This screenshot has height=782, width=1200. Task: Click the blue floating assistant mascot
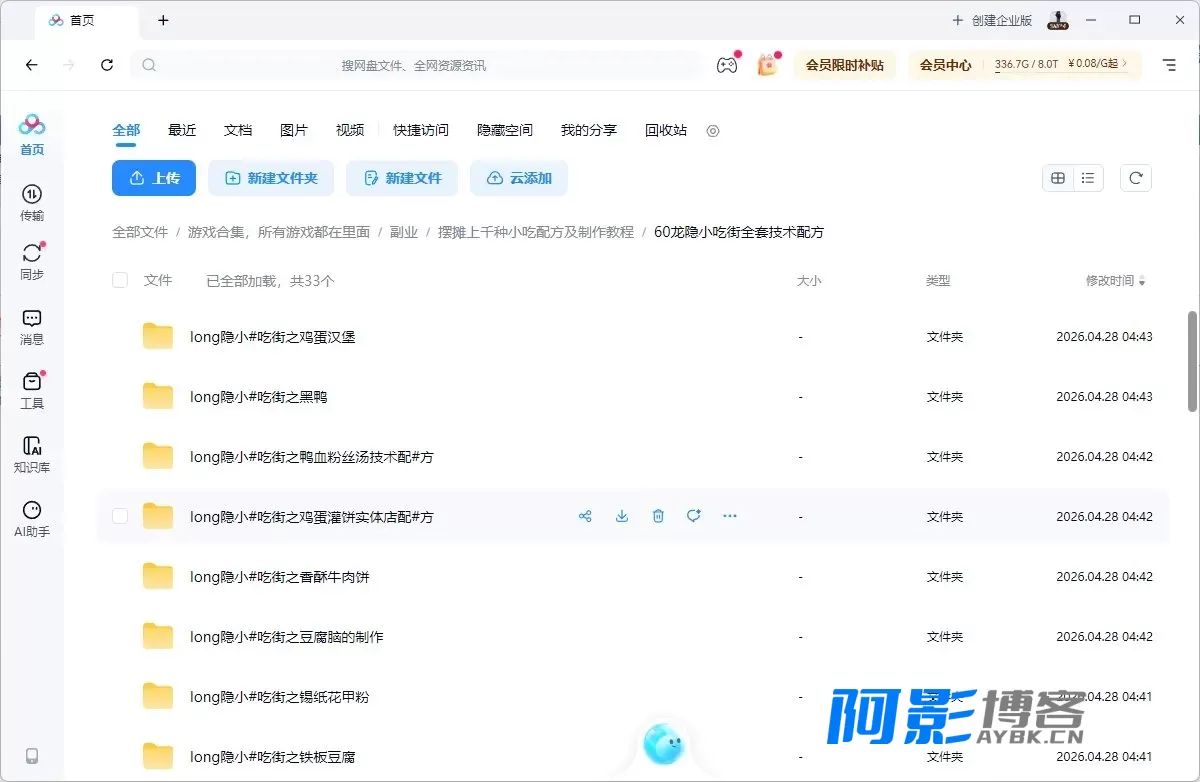coord(662,743)
